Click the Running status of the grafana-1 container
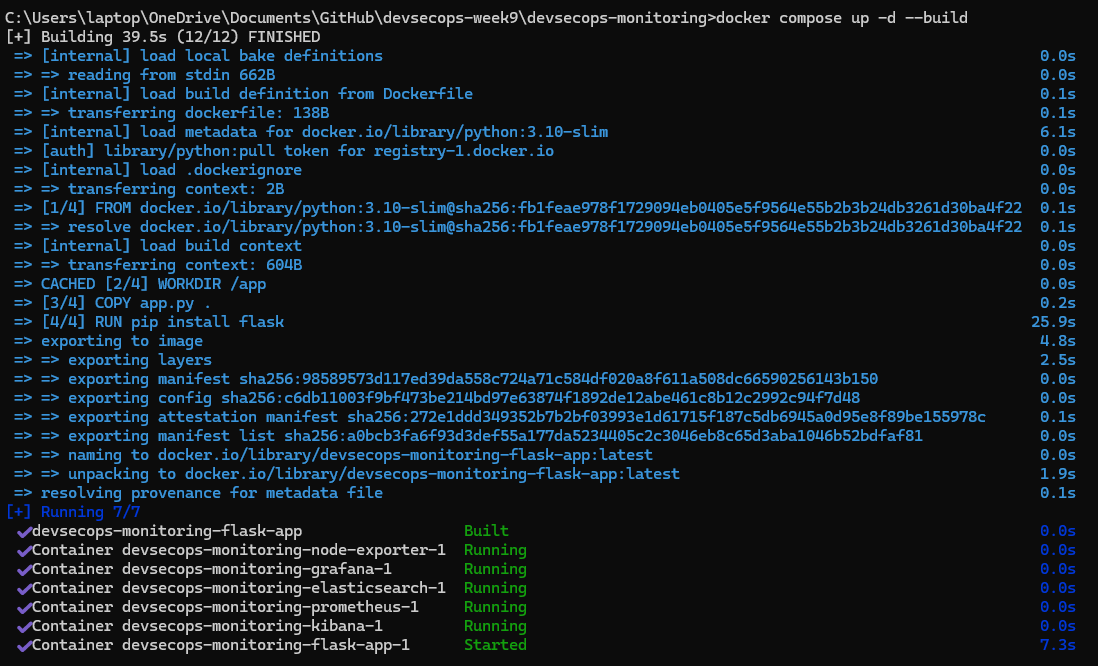 click(495, 569)
